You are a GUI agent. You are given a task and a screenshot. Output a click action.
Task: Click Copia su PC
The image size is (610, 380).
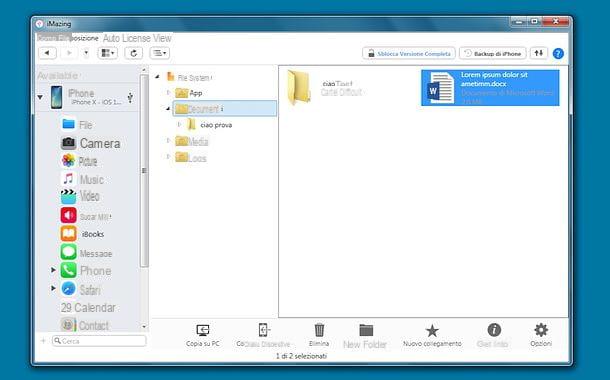click(203, 335)
